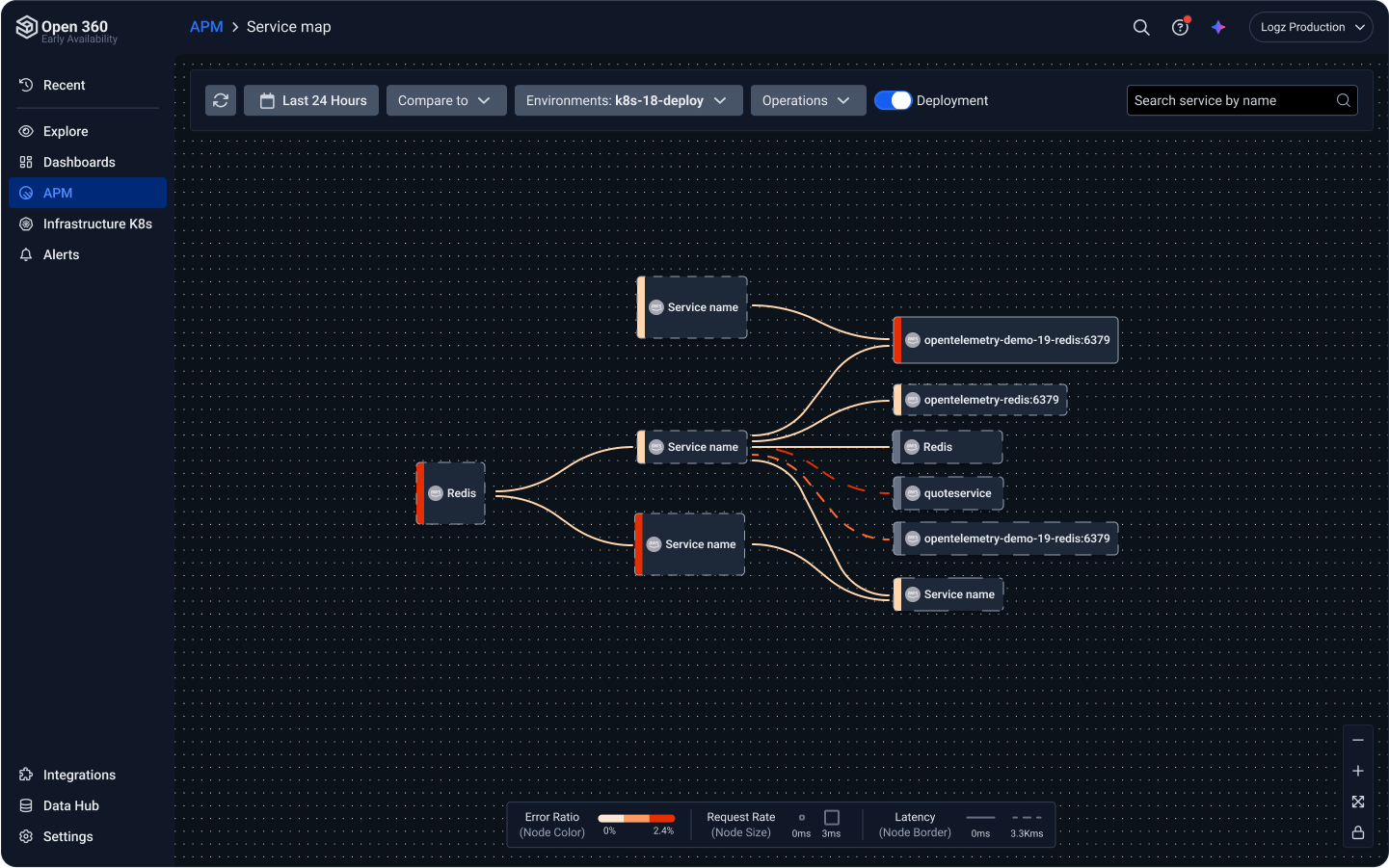1389x868 pixels.
Task: Open Recent in the sidebar
Action: click(x=88, y=85)
